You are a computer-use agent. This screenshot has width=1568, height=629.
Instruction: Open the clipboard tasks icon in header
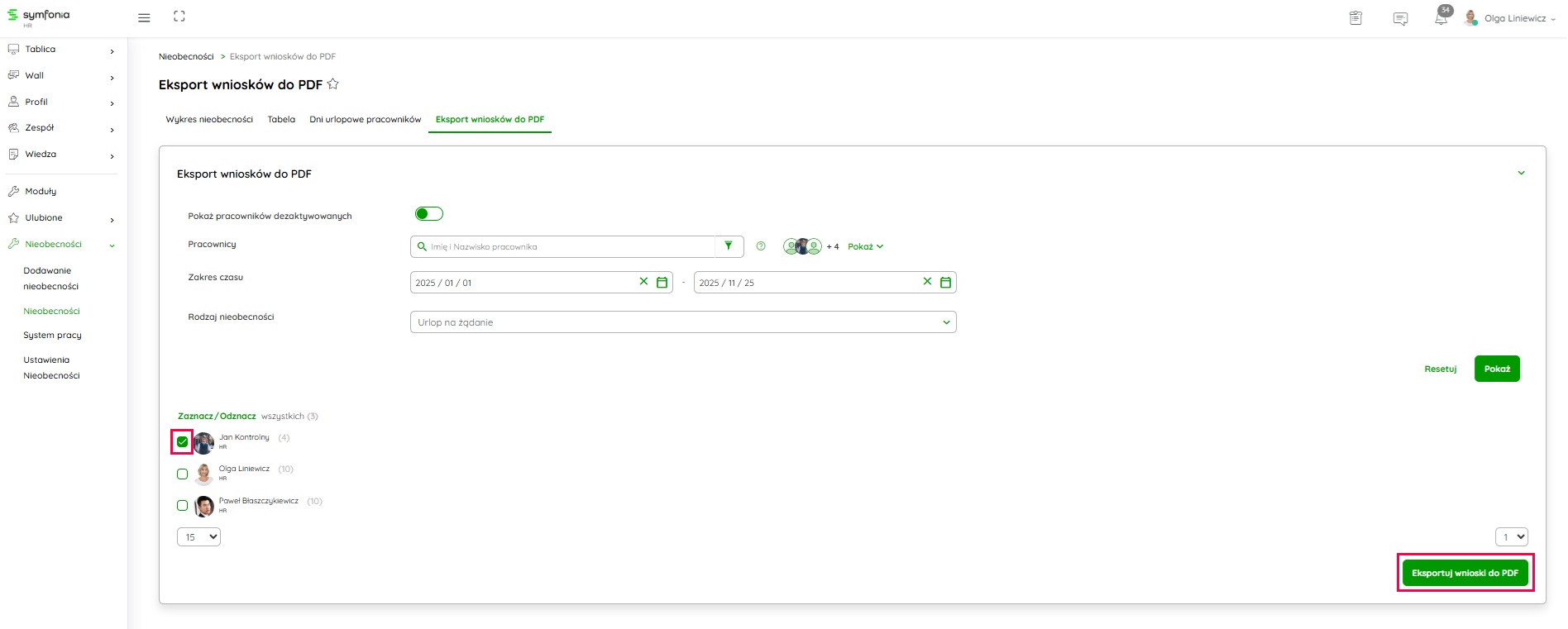pyautogui.click(x=1355, y=18)
